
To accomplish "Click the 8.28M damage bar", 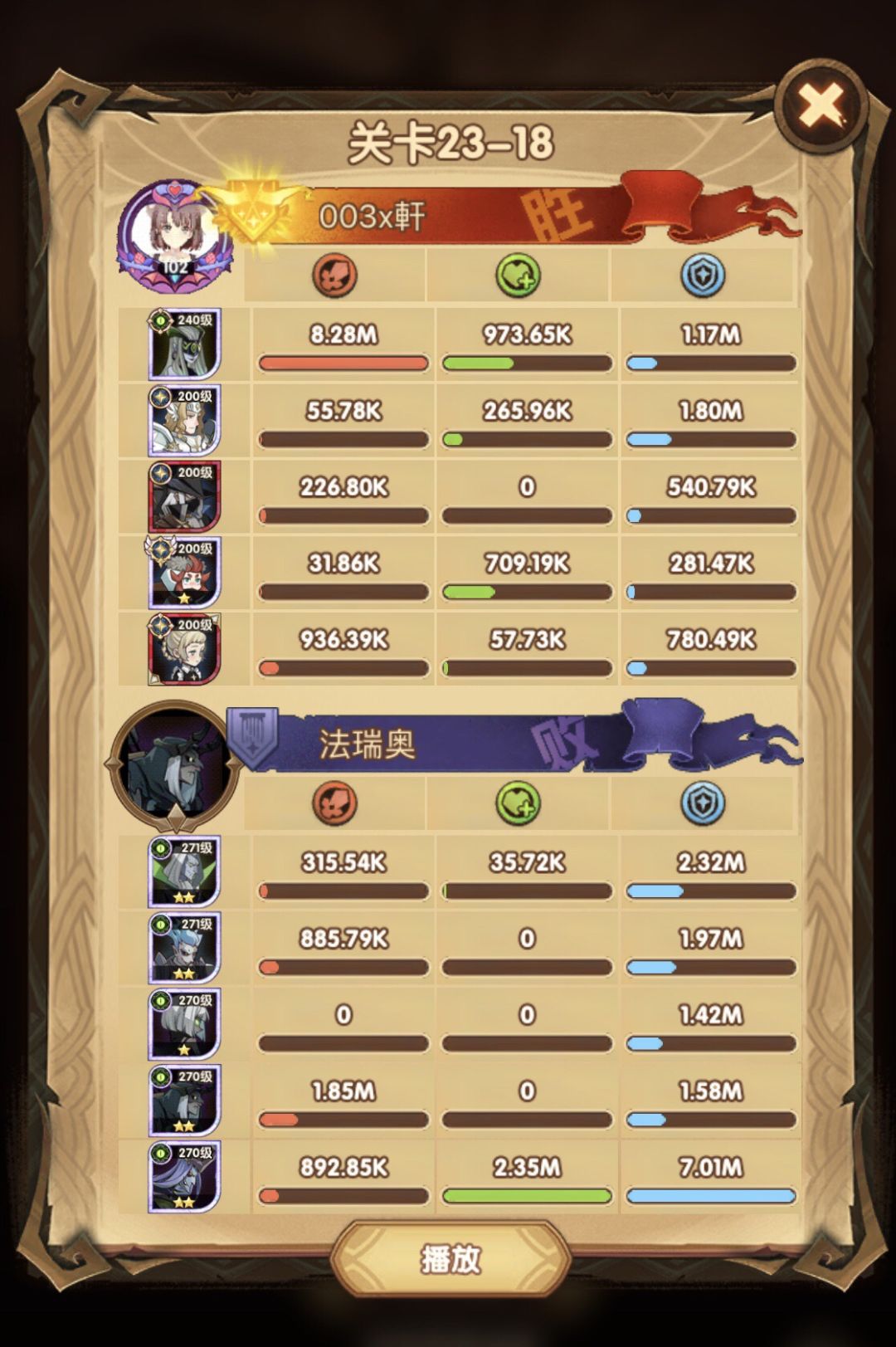I will click(343, 363).
